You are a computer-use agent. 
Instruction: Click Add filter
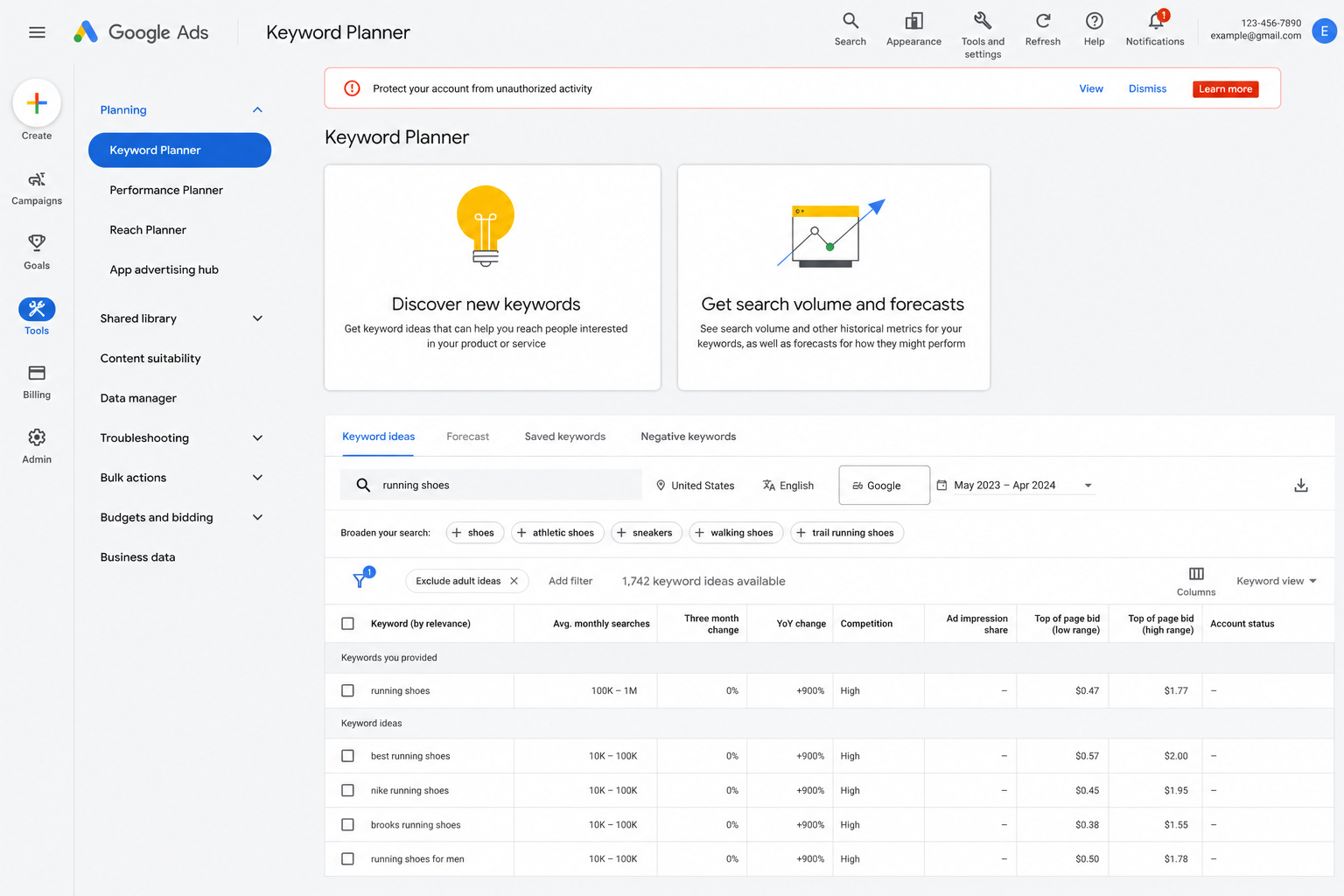(570, 581)
